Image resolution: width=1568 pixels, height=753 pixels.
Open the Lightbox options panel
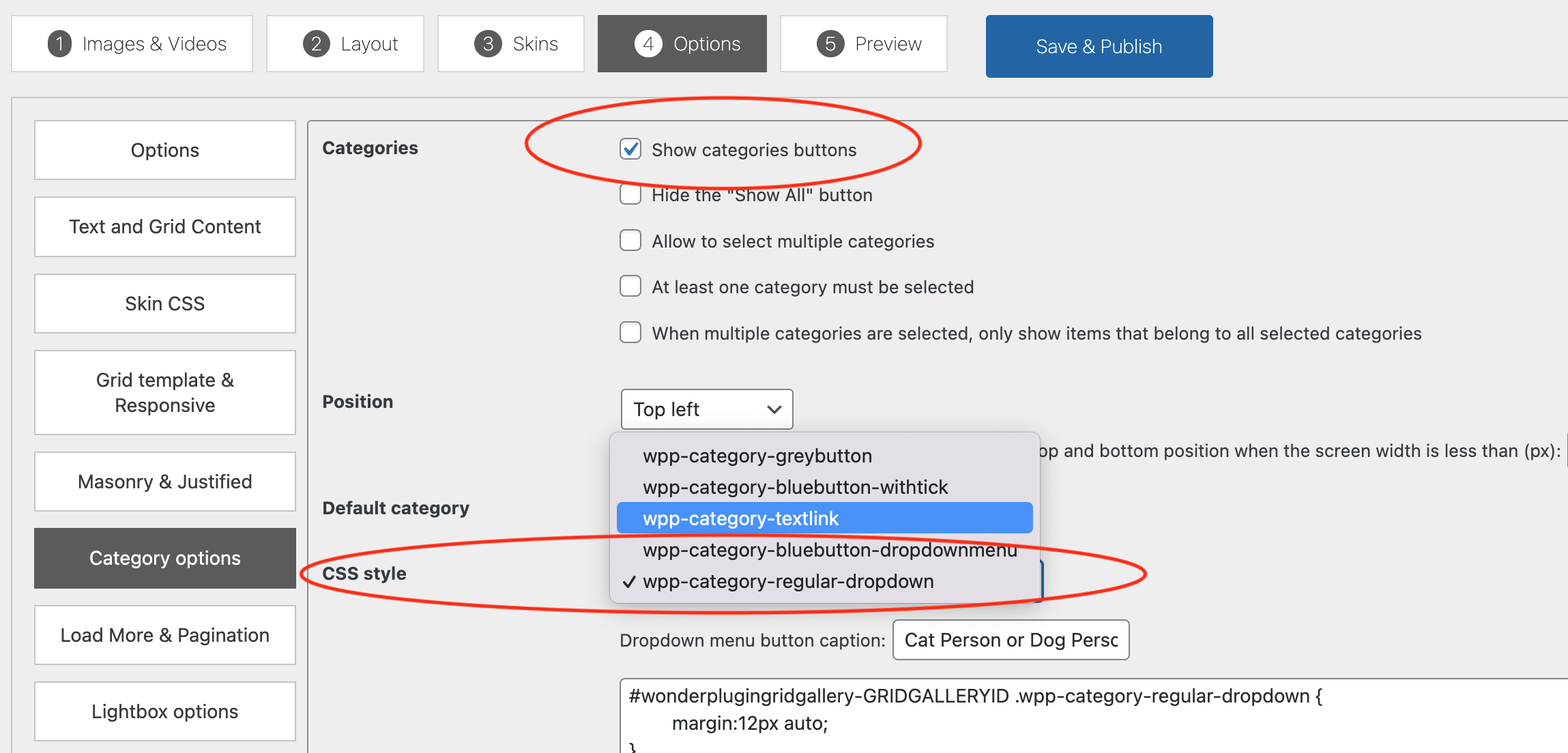(x=164, y=711)
